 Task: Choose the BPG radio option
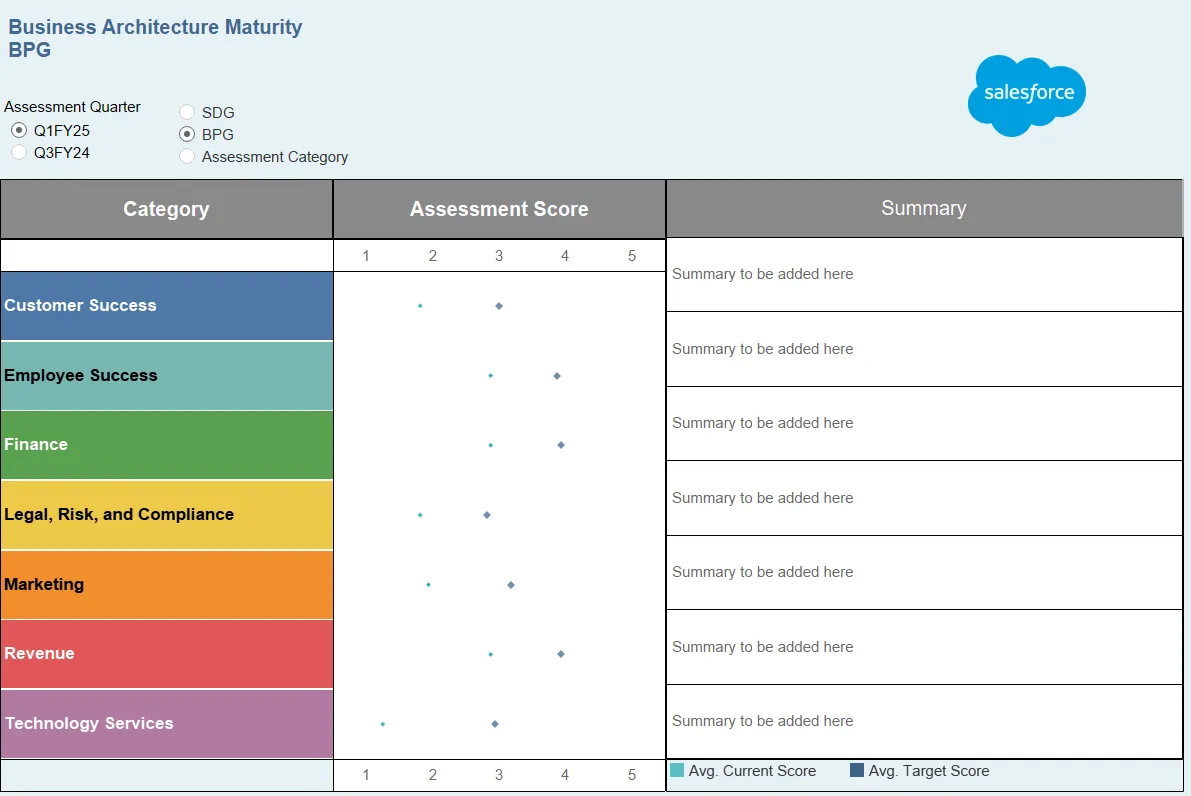click(187, 134)
